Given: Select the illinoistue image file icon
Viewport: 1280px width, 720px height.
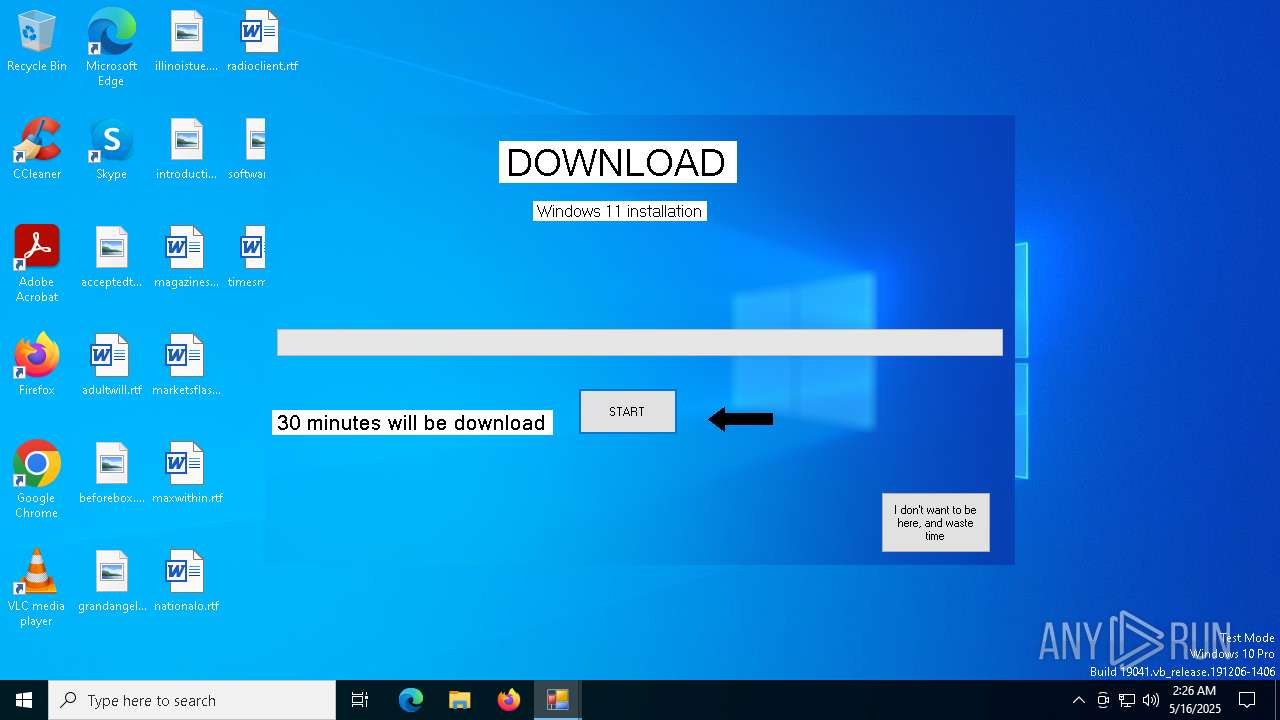Looking at the screenshot, I should point(186,42).
